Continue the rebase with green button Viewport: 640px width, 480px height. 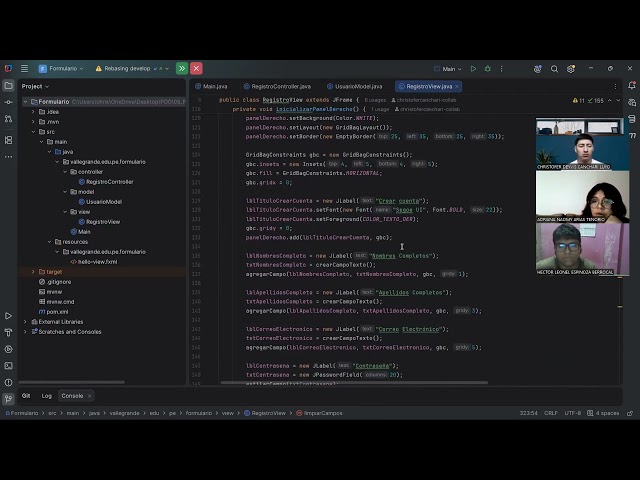(x=182, y=69)
